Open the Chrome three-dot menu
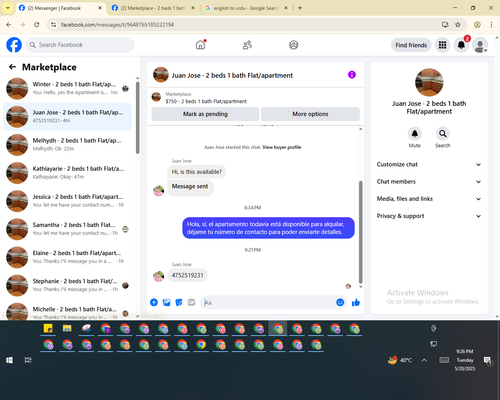 [491, 24]
